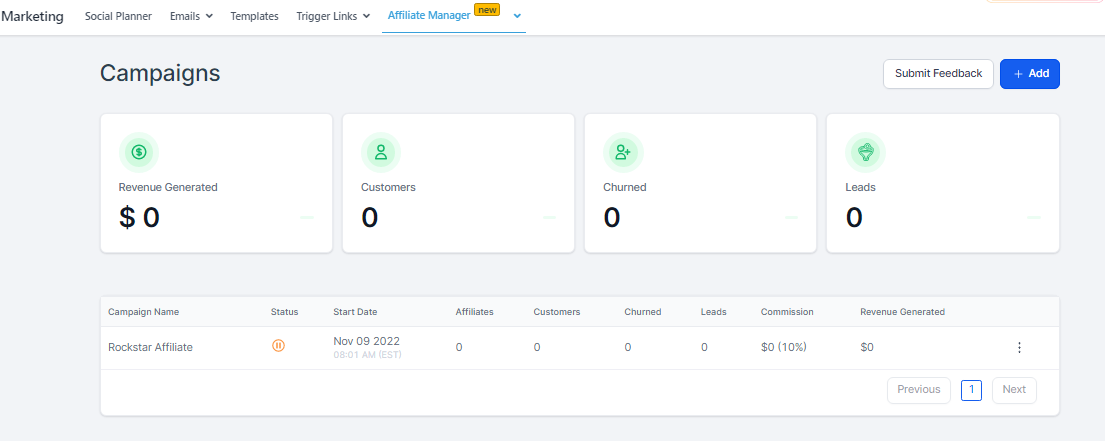Click the Leads funnel icon
Screen dimensions: 1105x441
tap(865, 152)
